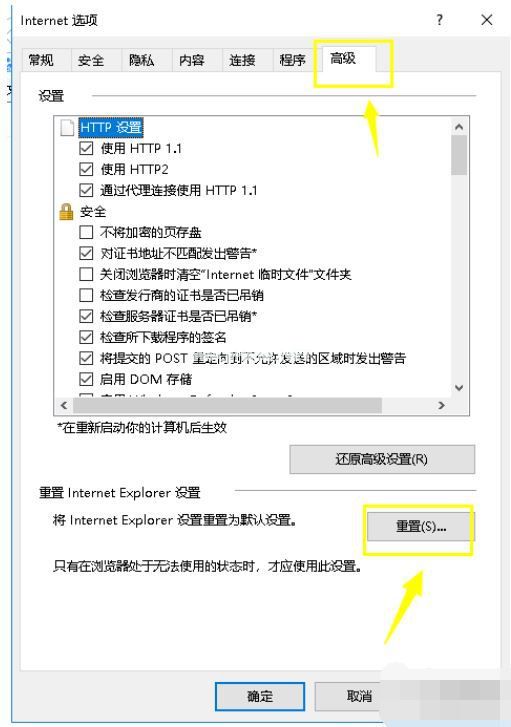Click the 还原高级设置(R) button
The height and width of the screenshot is (727, 511).
(x=382, y=459)
